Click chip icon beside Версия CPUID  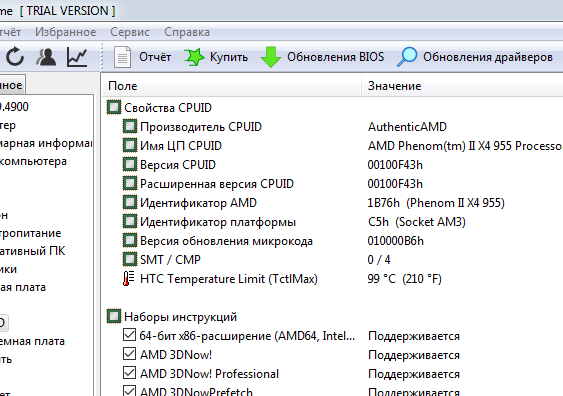pyautogui.click(x=130, y=164)
